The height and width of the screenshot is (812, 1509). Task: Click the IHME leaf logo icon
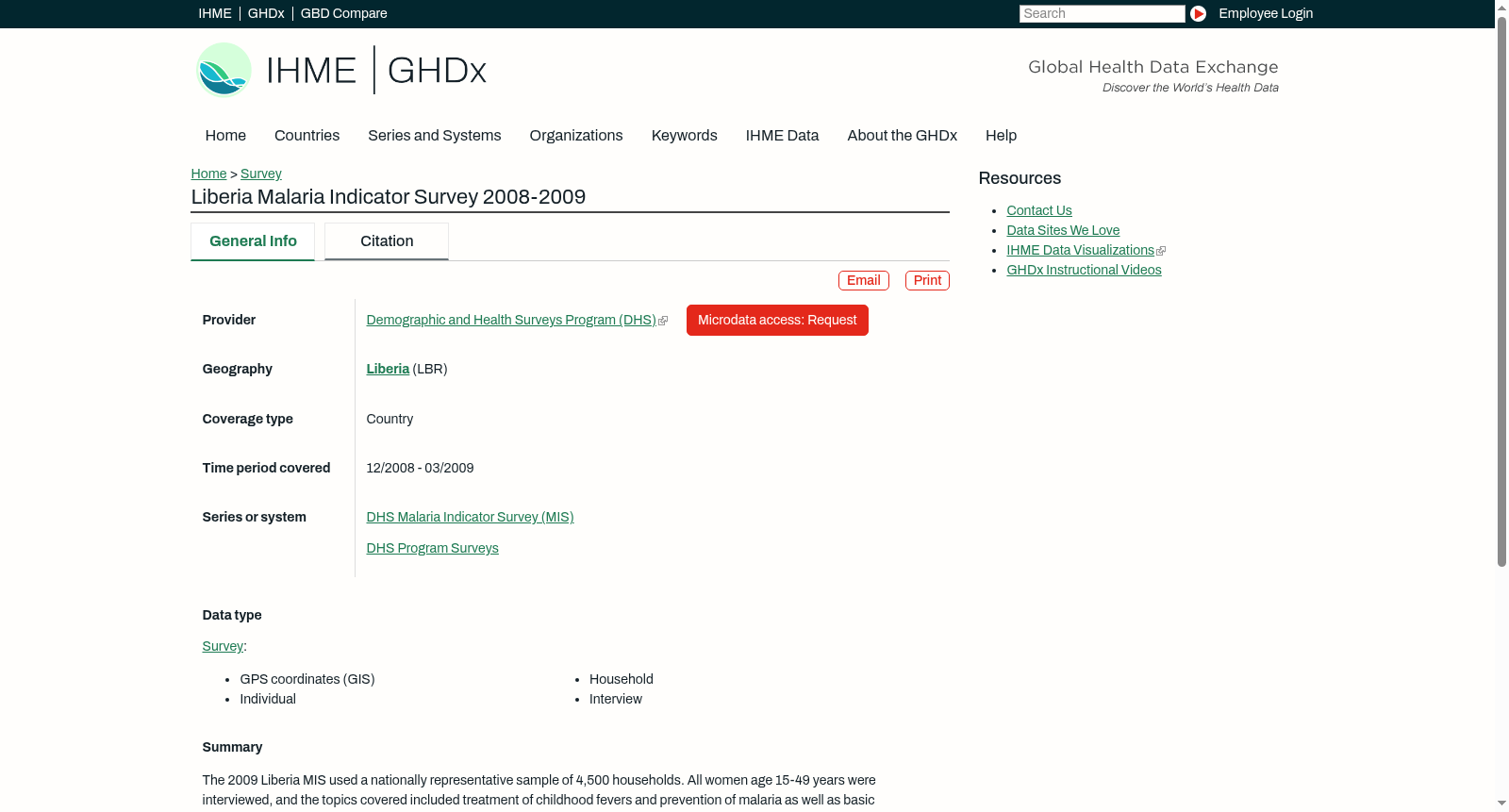[x=224, y=70]
